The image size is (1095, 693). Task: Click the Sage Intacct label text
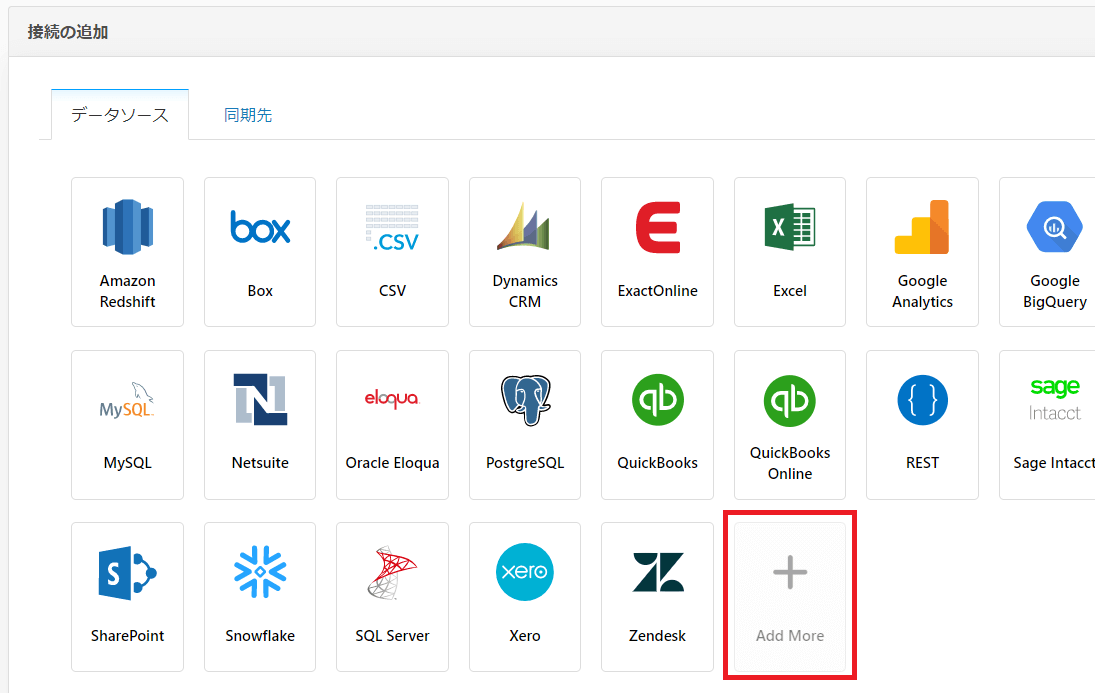tap(1054, 463)
